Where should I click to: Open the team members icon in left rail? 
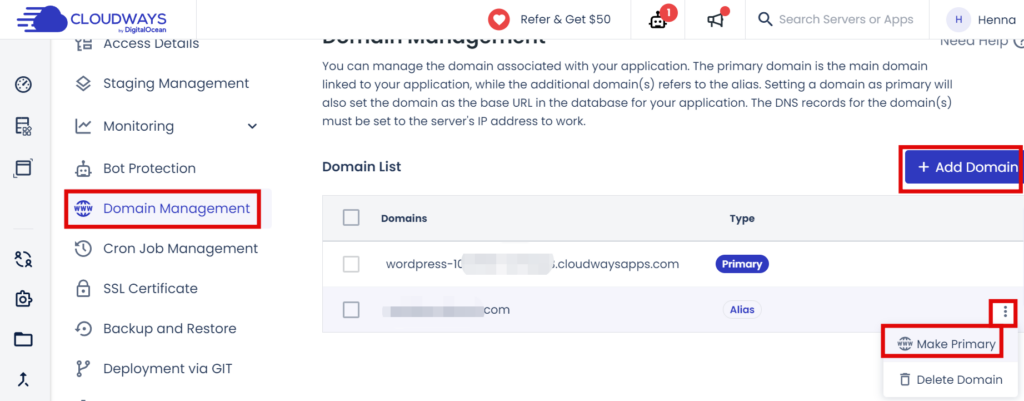click(24, 259)
